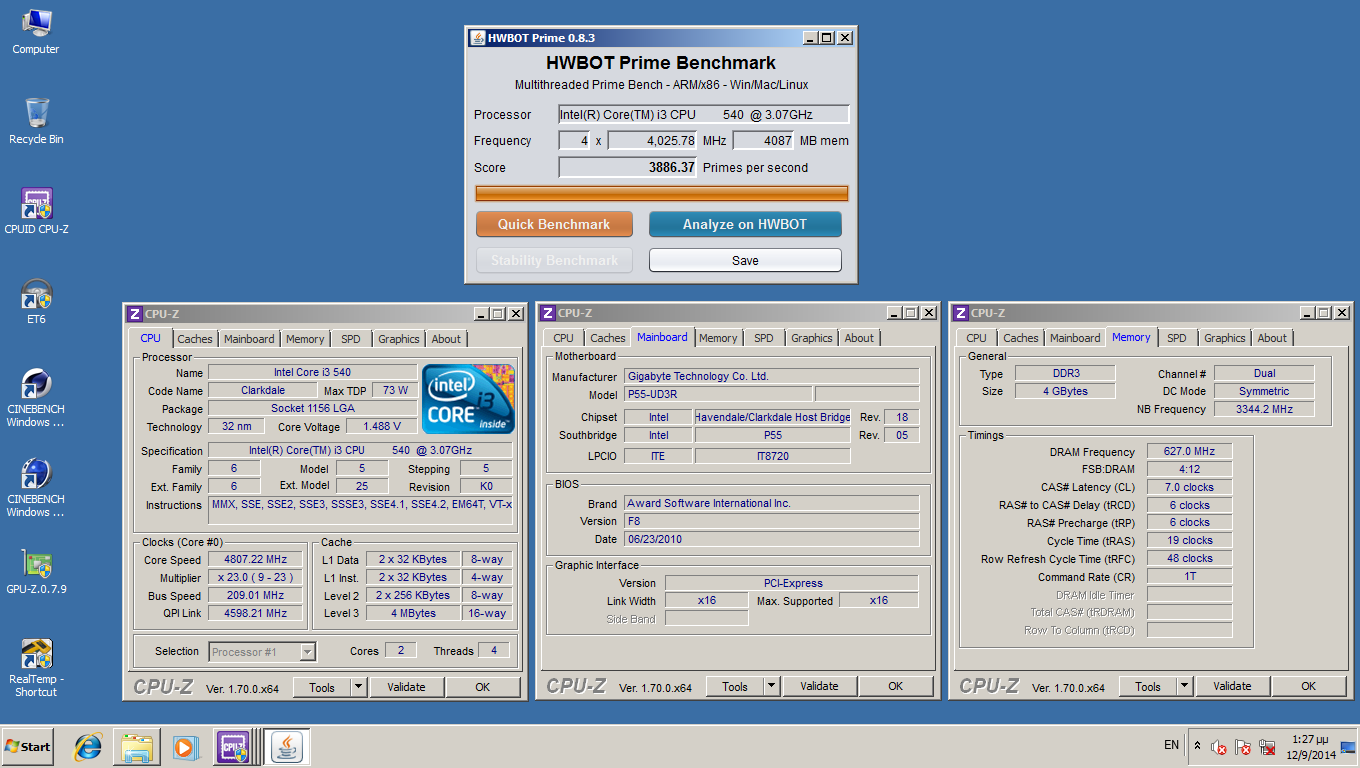Open the lower CINEBENCH Windows desktop shortcut

click(36, 488)
